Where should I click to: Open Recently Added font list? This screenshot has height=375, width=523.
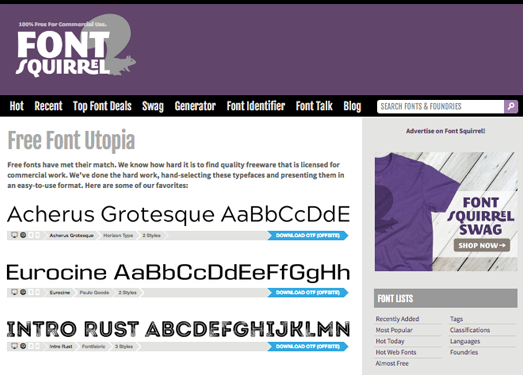[x=397, y=319]
